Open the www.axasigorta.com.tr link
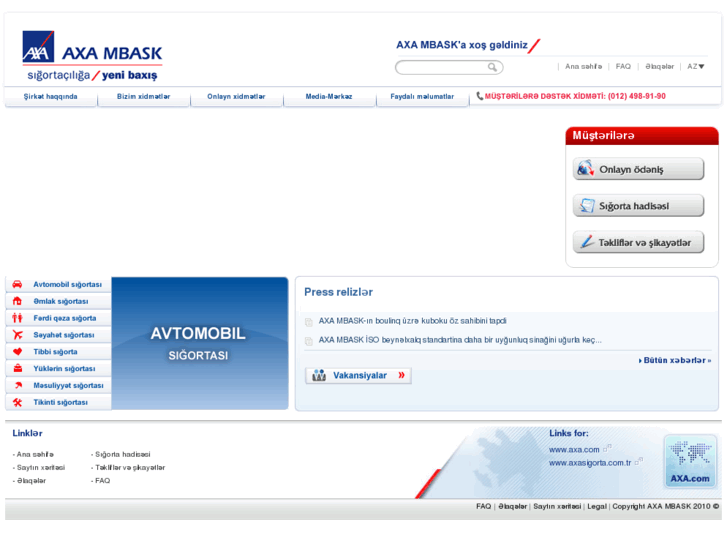Viewport: 727px width, 545px height. 590,462
